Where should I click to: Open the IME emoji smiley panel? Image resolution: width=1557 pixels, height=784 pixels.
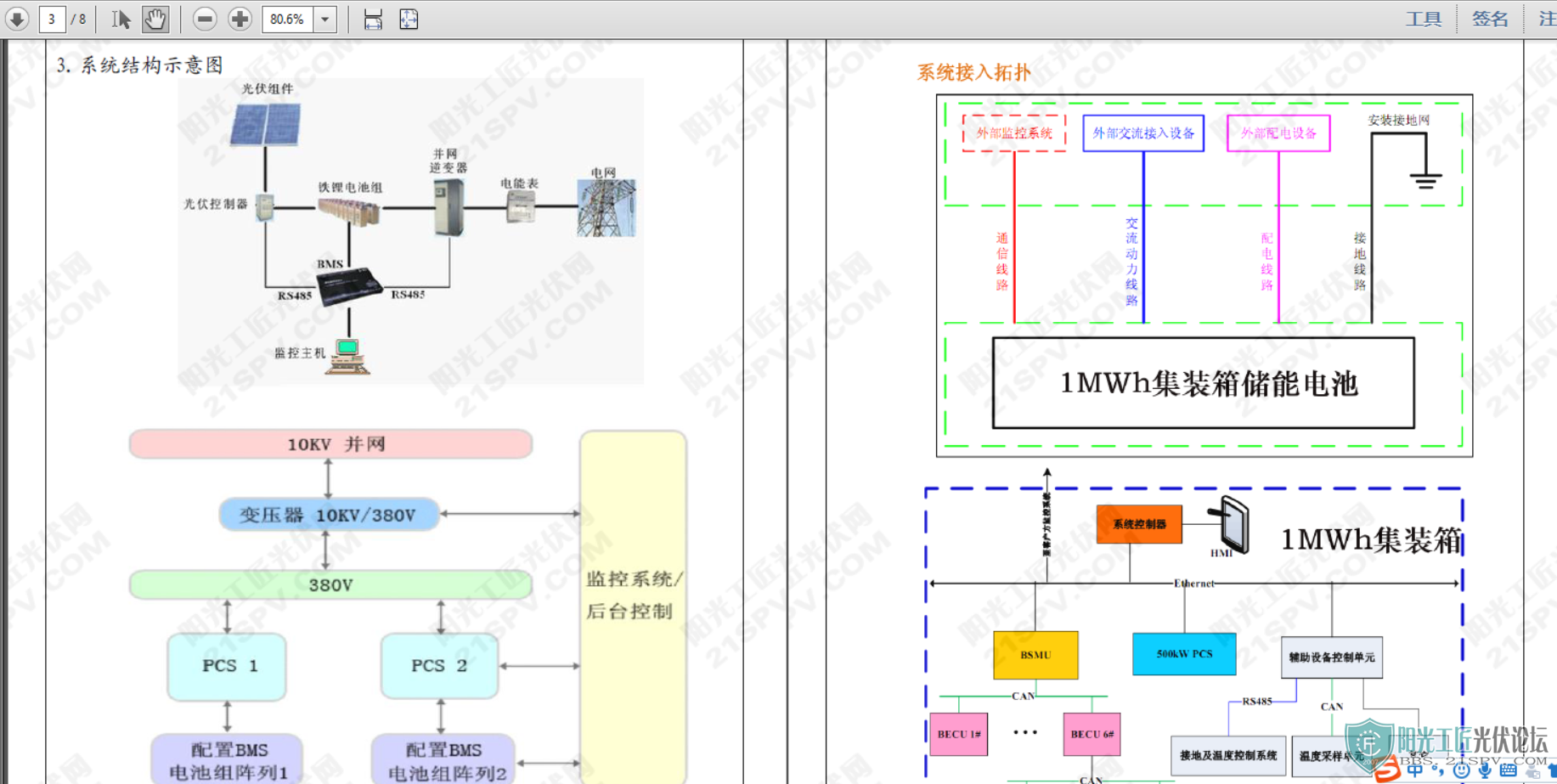tap(1461, 771)
